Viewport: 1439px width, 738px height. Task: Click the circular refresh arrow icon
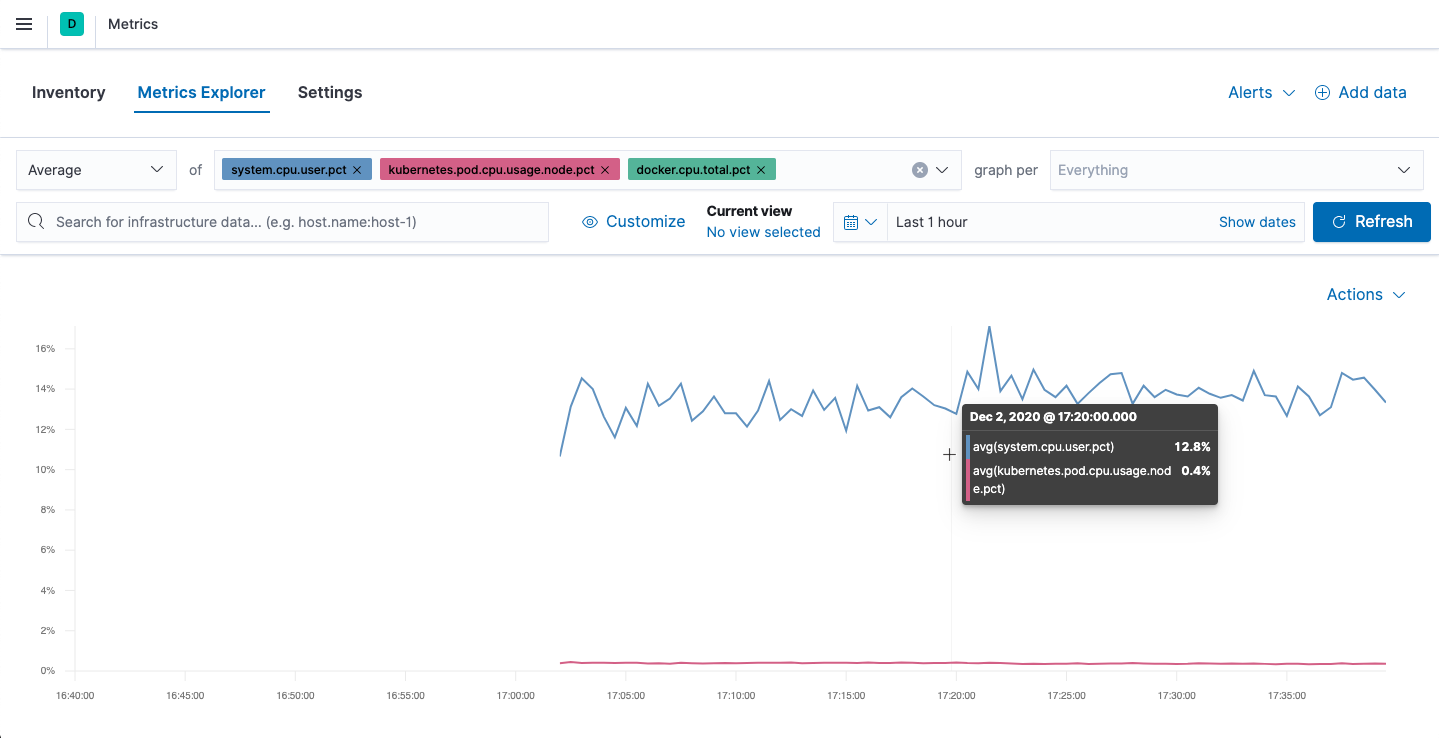pos(1339,222)
